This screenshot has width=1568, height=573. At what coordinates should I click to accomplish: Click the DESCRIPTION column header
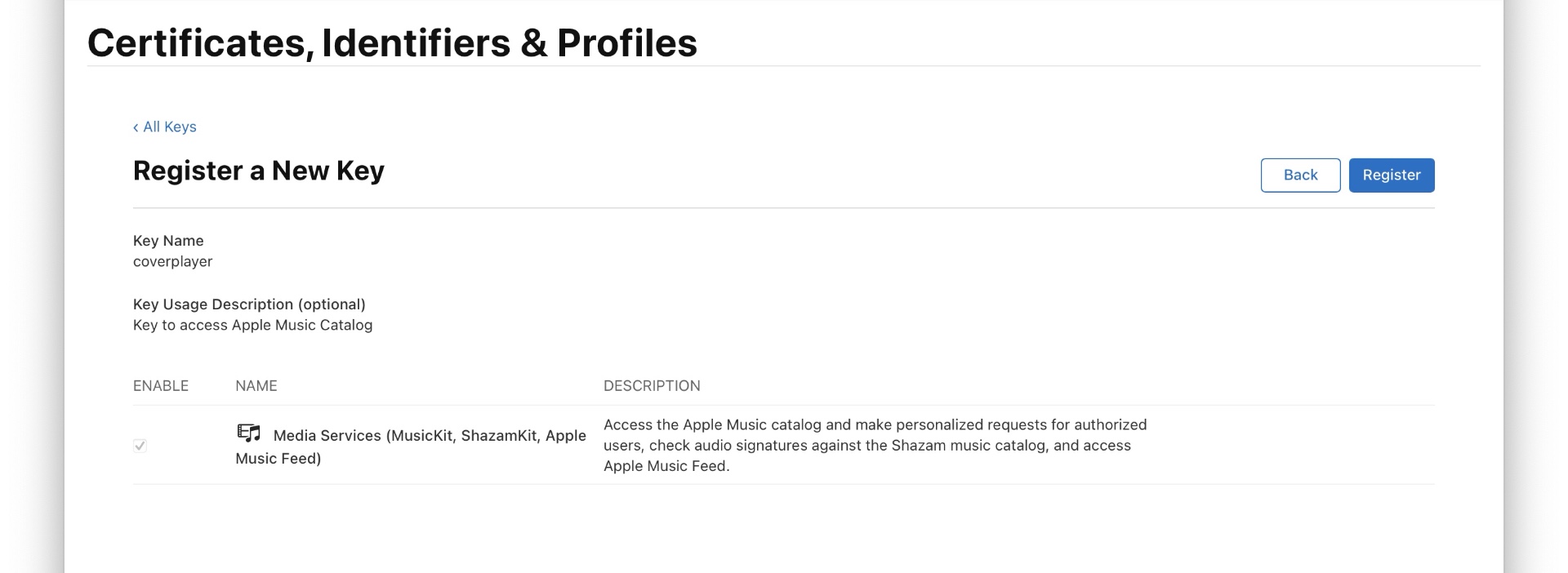652,386
